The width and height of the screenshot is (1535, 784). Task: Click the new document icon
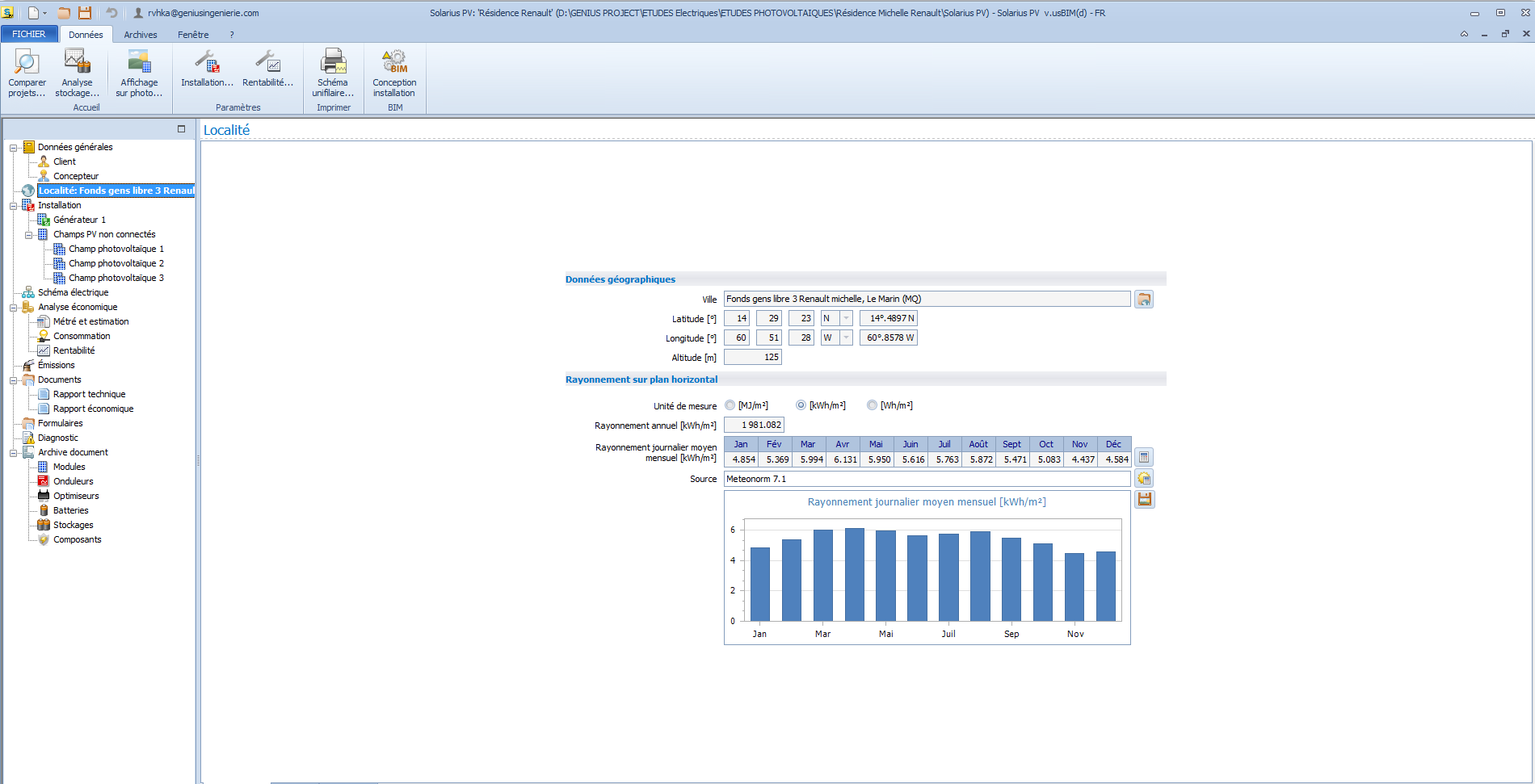[x=34, y=13]
